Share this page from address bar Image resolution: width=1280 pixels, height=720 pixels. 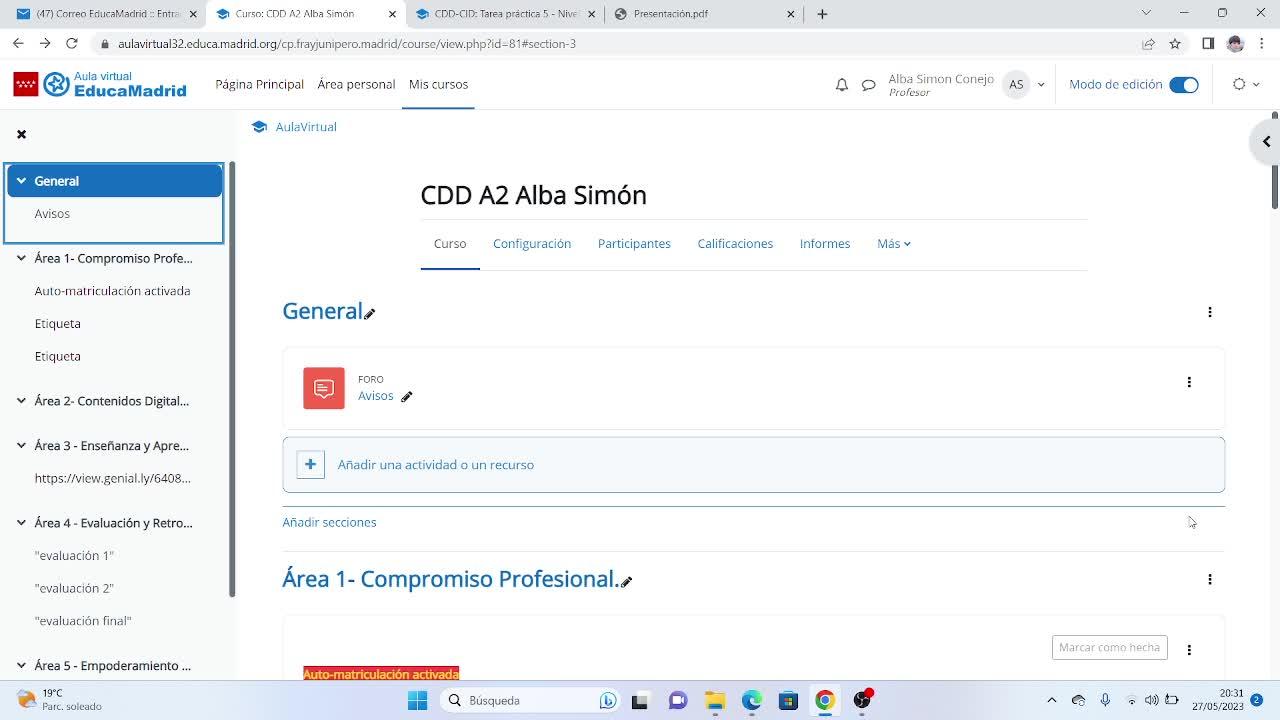pos(1148,44)
